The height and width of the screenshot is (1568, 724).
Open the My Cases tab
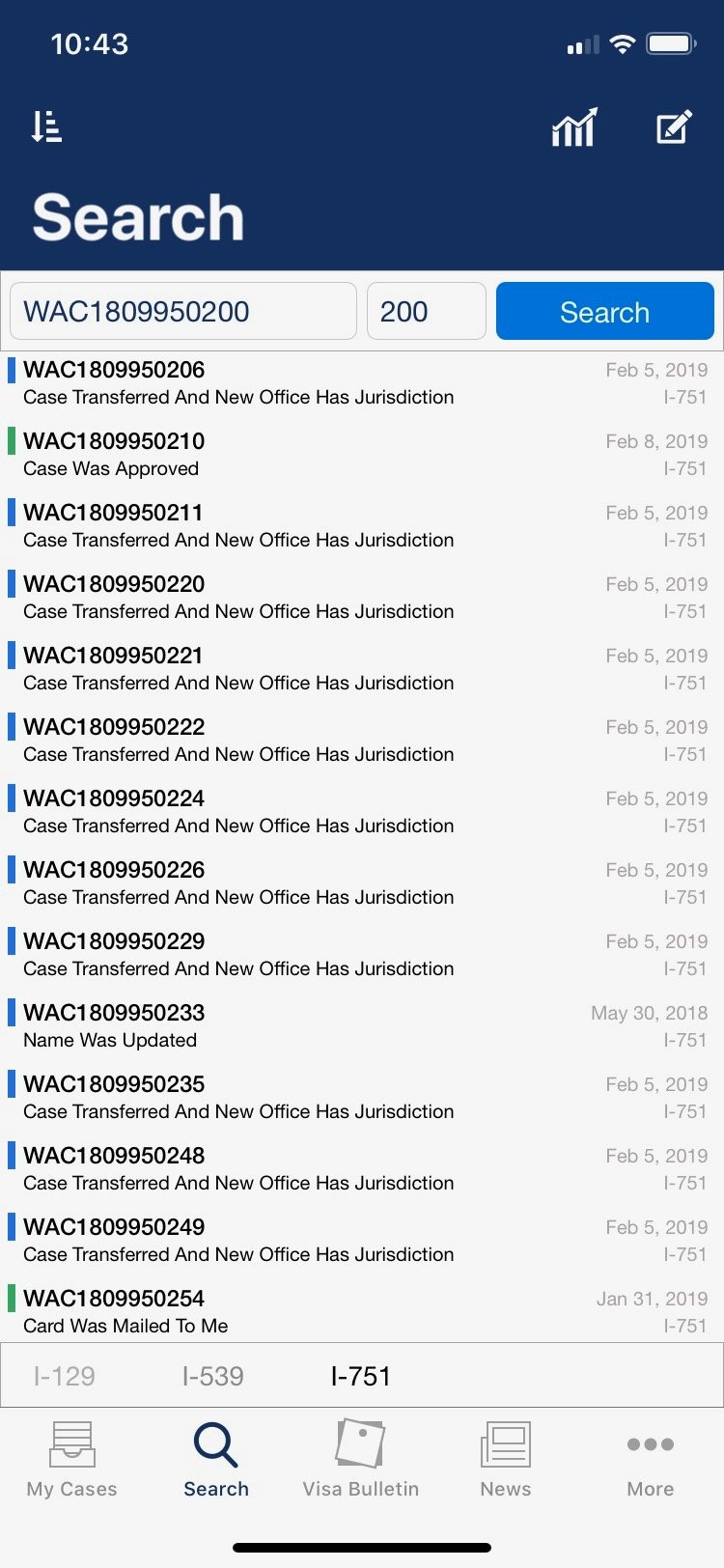tap(72, 1458)
